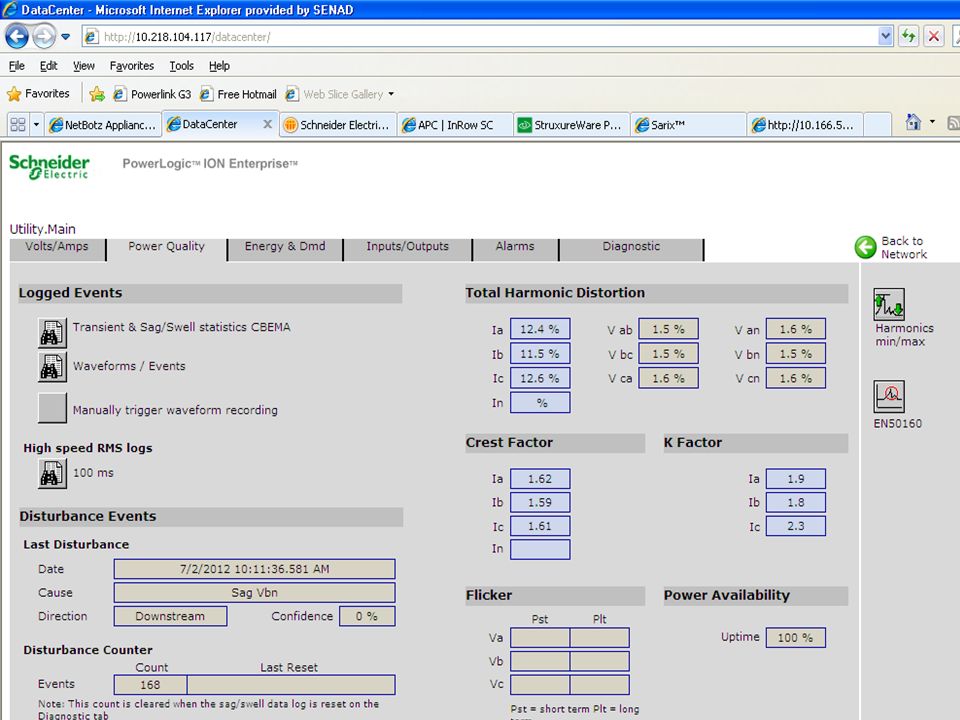Click the Feeds icon in the command bar
Viewport: 960px width, 720px height.
(954, 123)
